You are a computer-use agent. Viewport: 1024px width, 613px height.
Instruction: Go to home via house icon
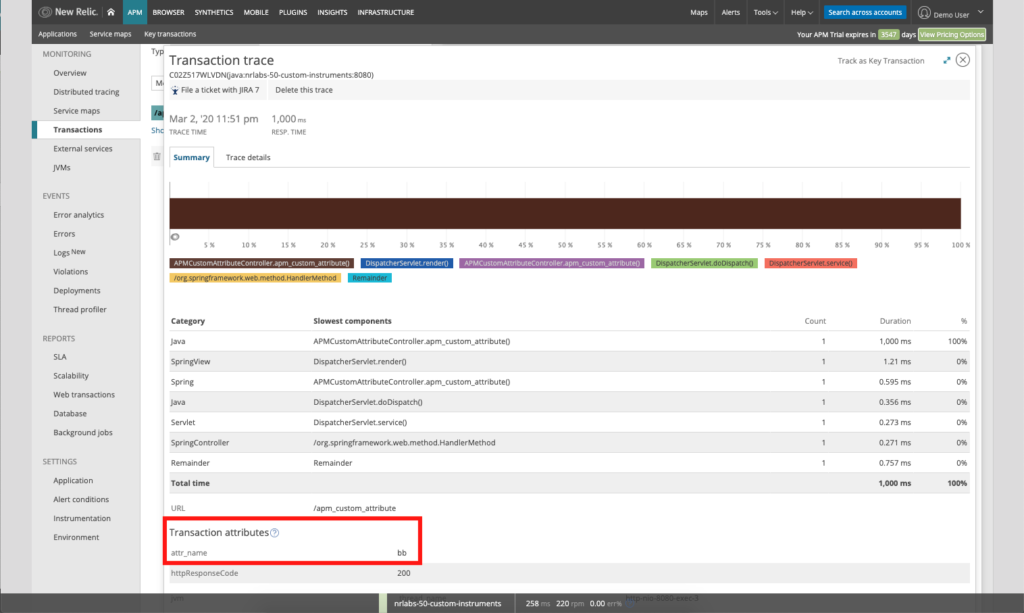click(111, 12)
